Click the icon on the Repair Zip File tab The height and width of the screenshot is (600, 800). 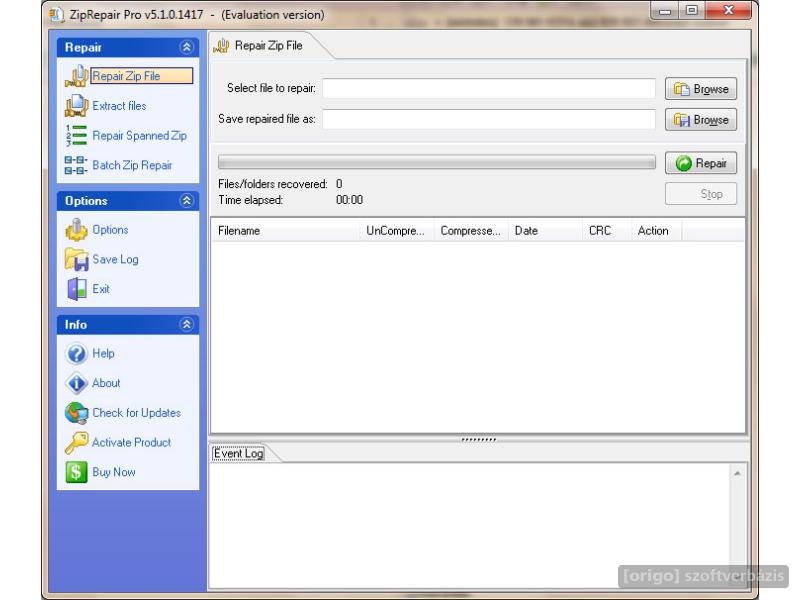coord(221,46)
